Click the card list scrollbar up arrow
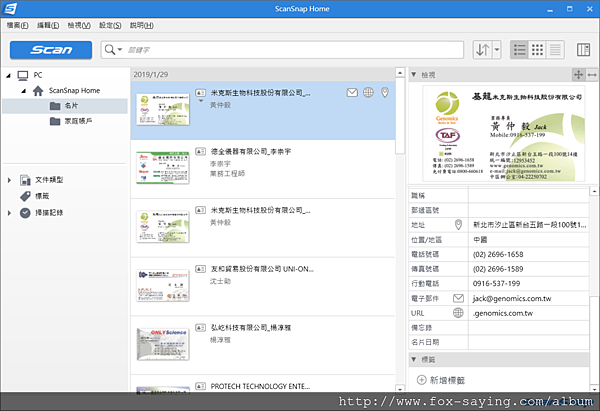 pos(400,72)
